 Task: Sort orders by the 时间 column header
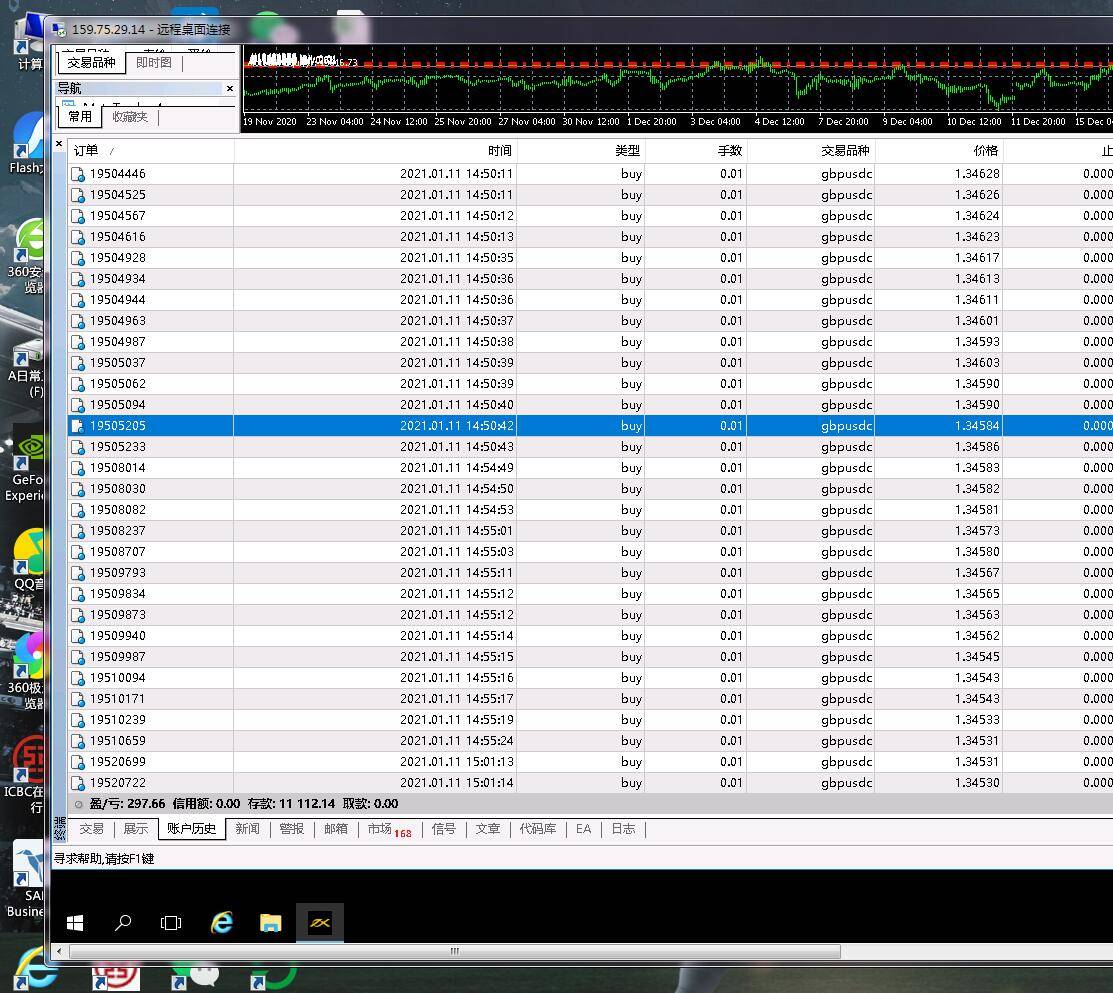(500, 151)
